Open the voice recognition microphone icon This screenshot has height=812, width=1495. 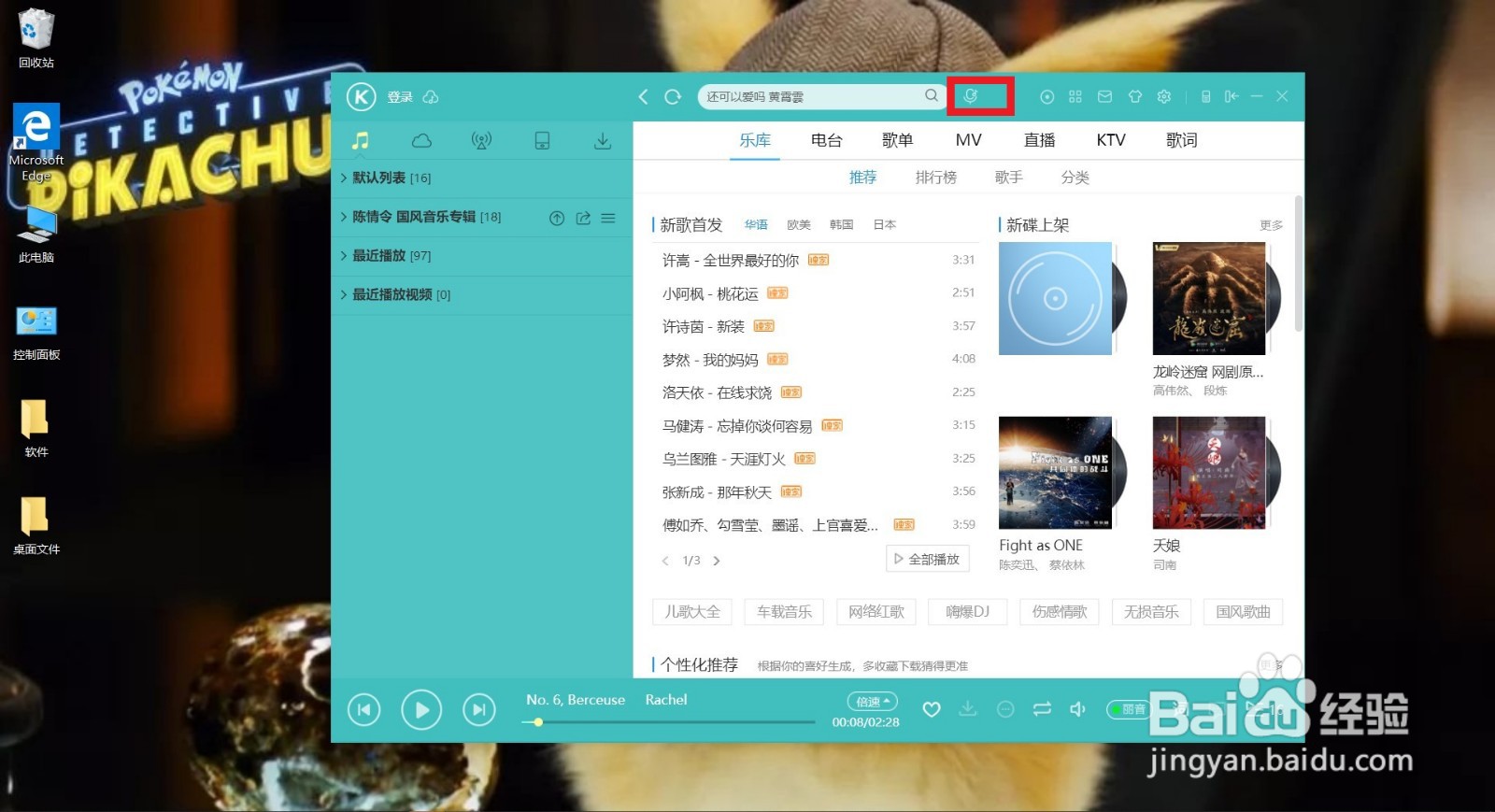pyautogui.click(x=971, y=96)
